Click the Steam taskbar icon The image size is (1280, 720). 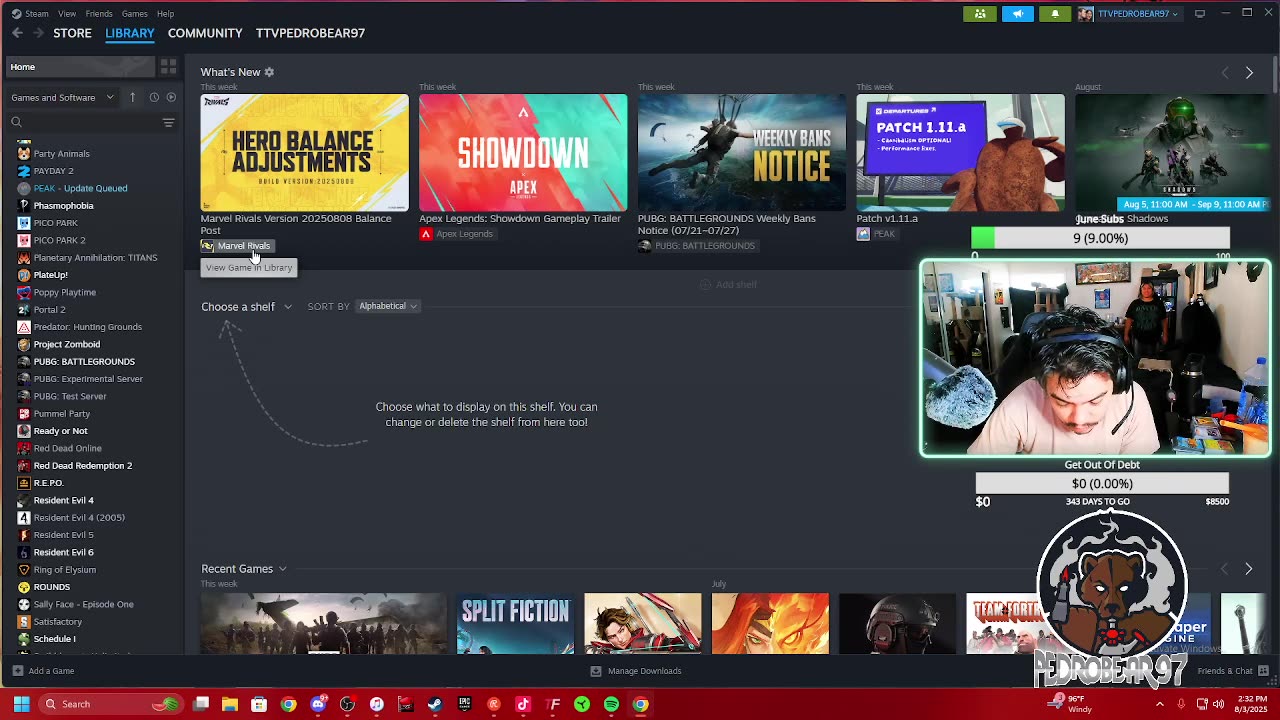pos(435,704)
